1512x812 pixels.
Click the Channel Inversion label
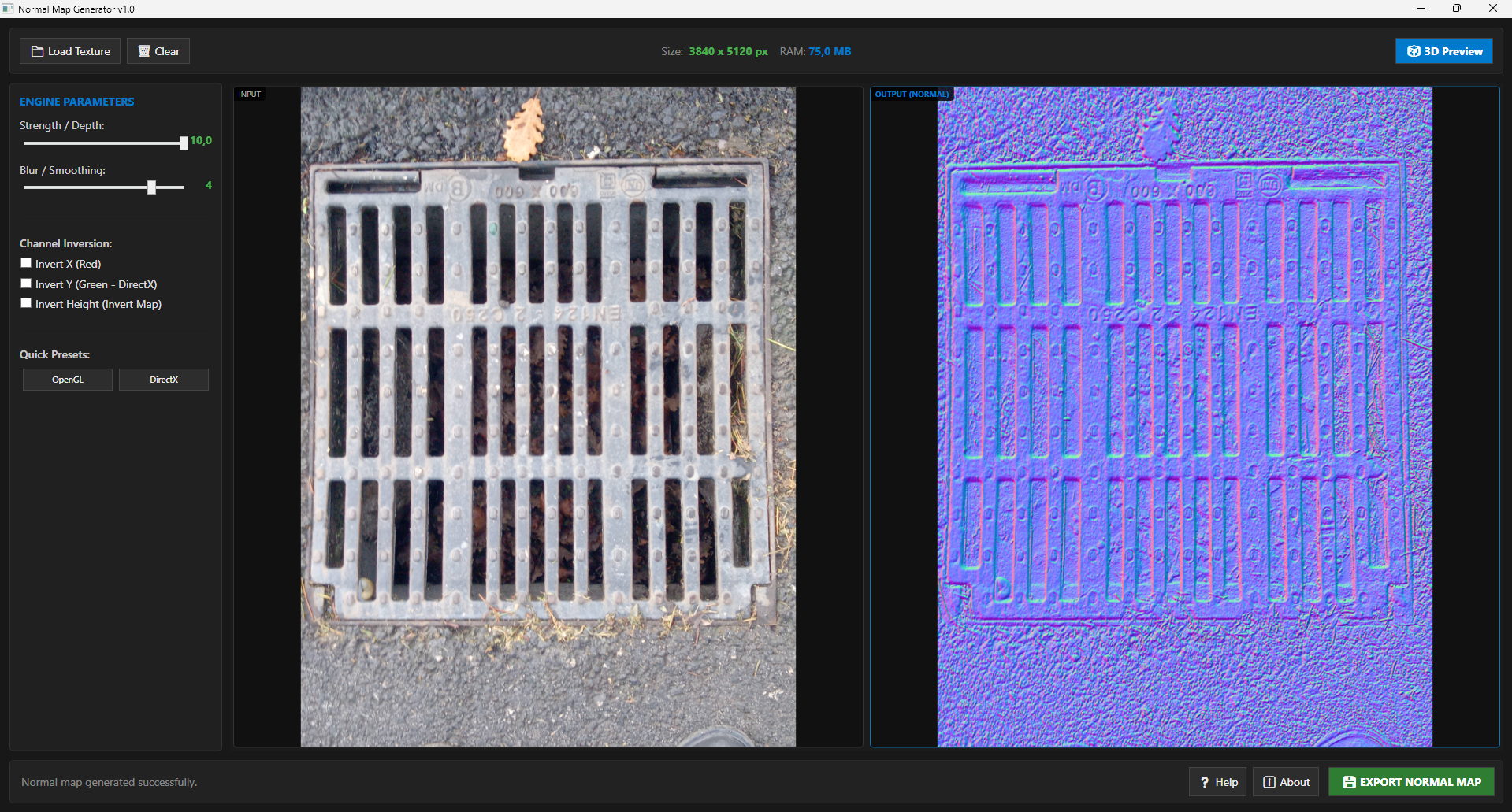pos(66,243)
